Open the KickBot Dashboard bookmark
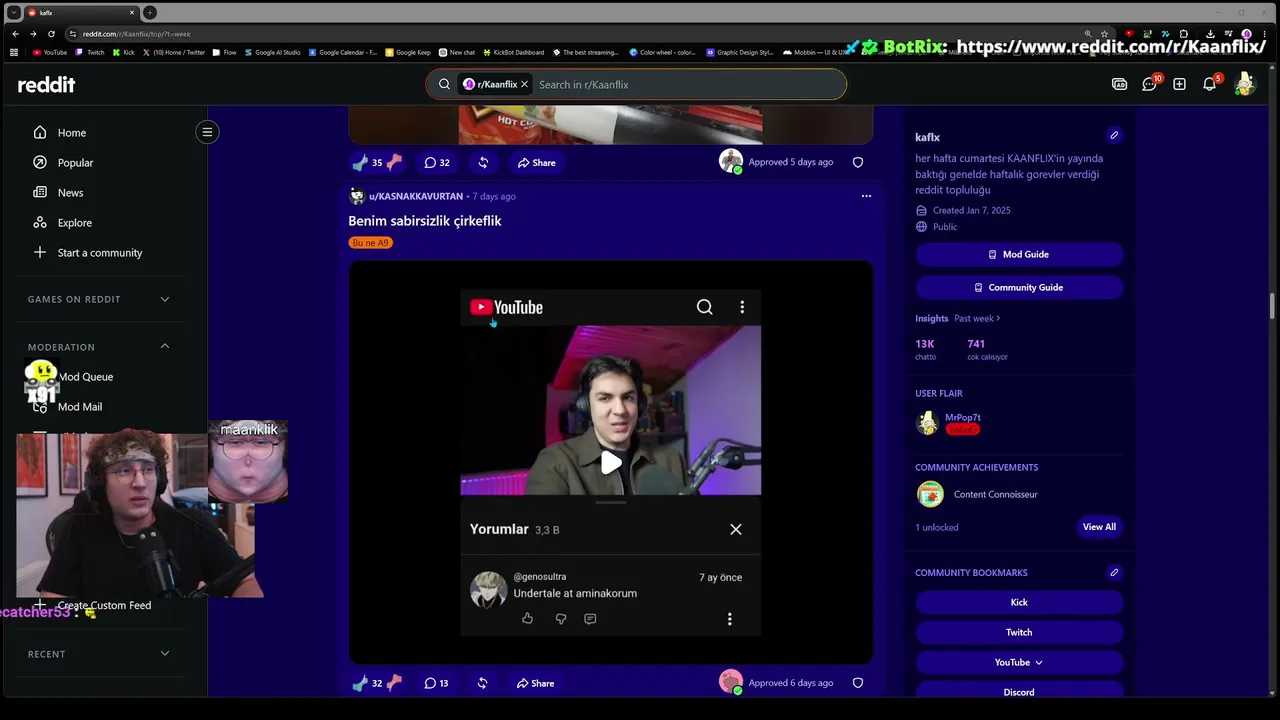This screenshot has width=1280, height=720. tap(515, 53)
